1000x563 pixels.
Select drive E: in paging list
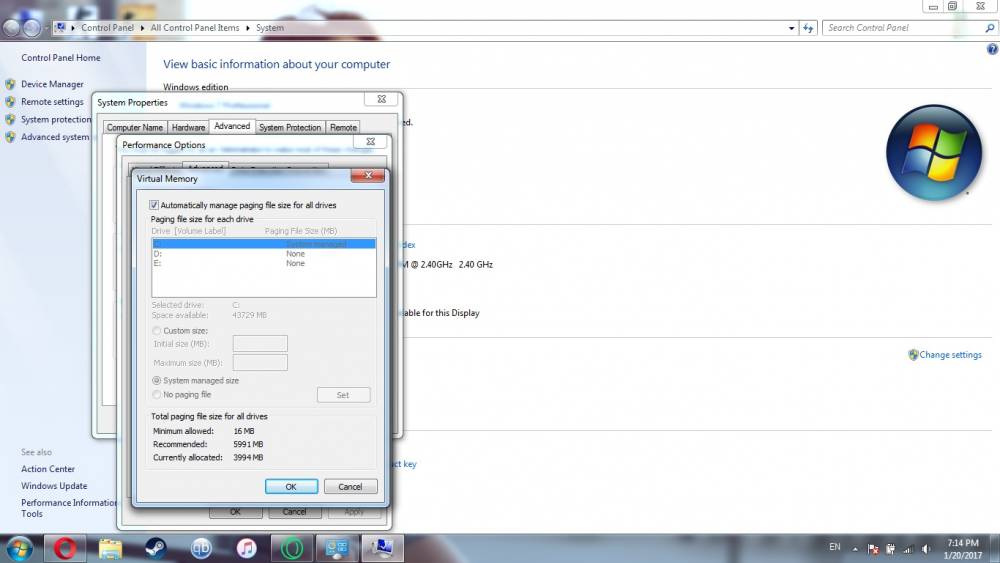coord(263,263)
